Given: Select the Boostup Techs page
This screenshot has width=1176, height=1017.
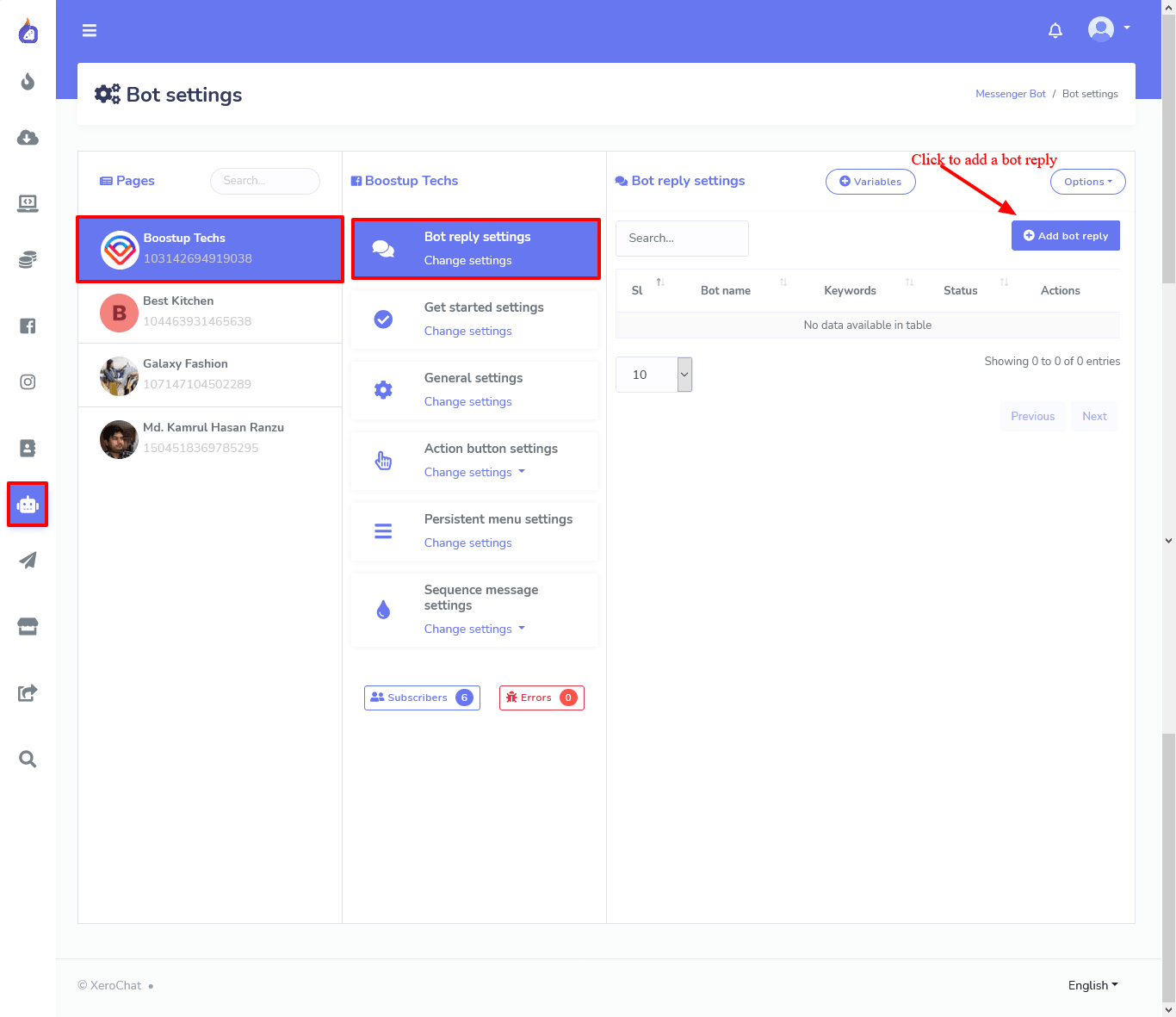Looking at the screenshot, I should (x=210, y=249).
